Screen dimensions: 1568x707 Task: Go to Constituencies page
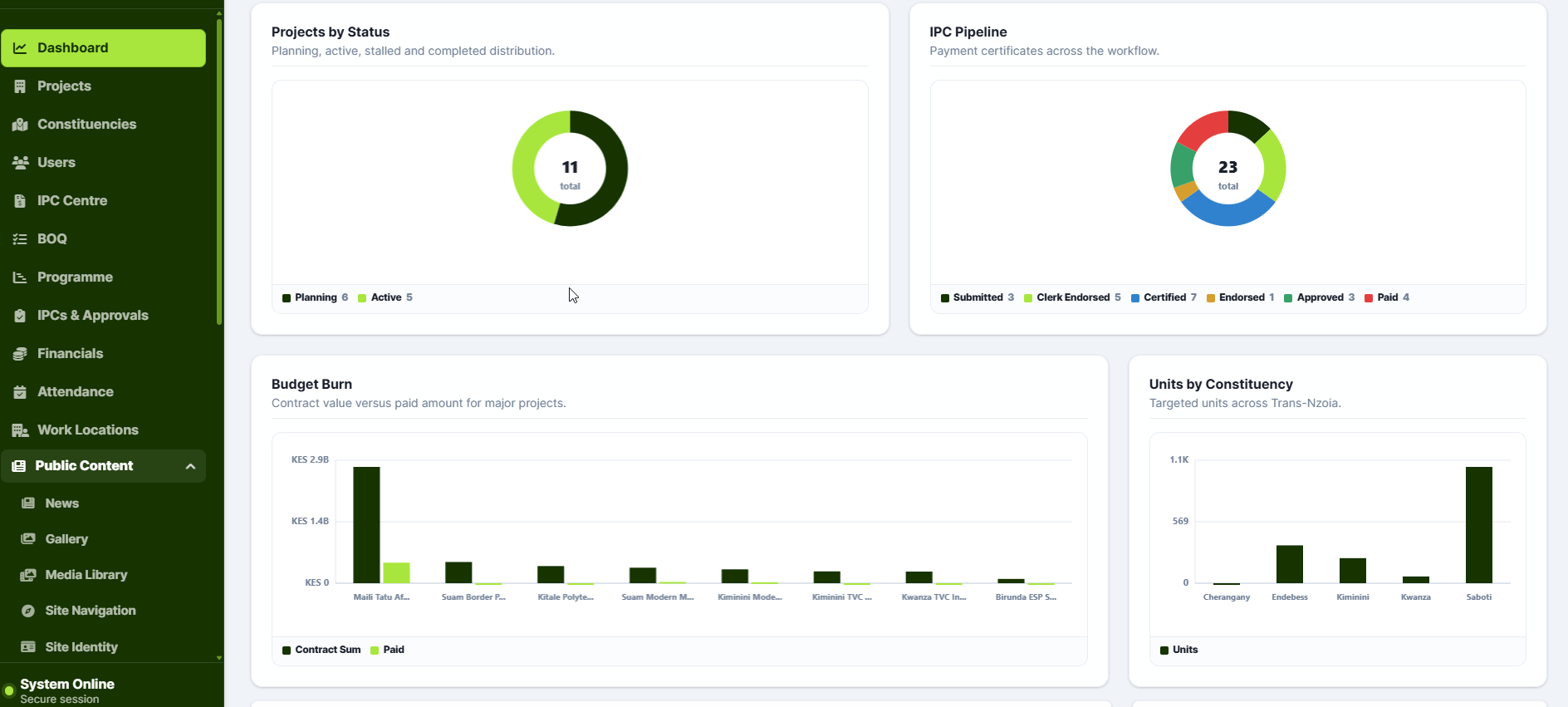[x=103, y=125]
